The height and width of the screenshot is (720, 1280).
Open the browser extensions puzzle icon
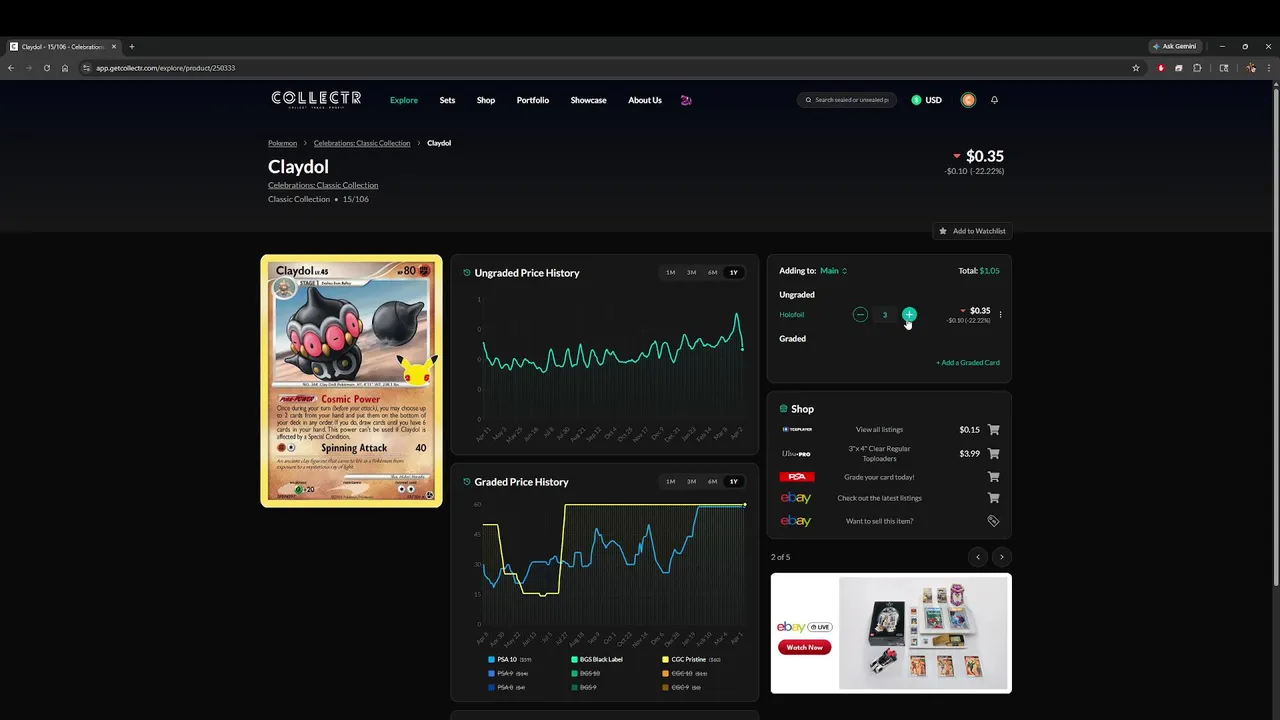1197,68
